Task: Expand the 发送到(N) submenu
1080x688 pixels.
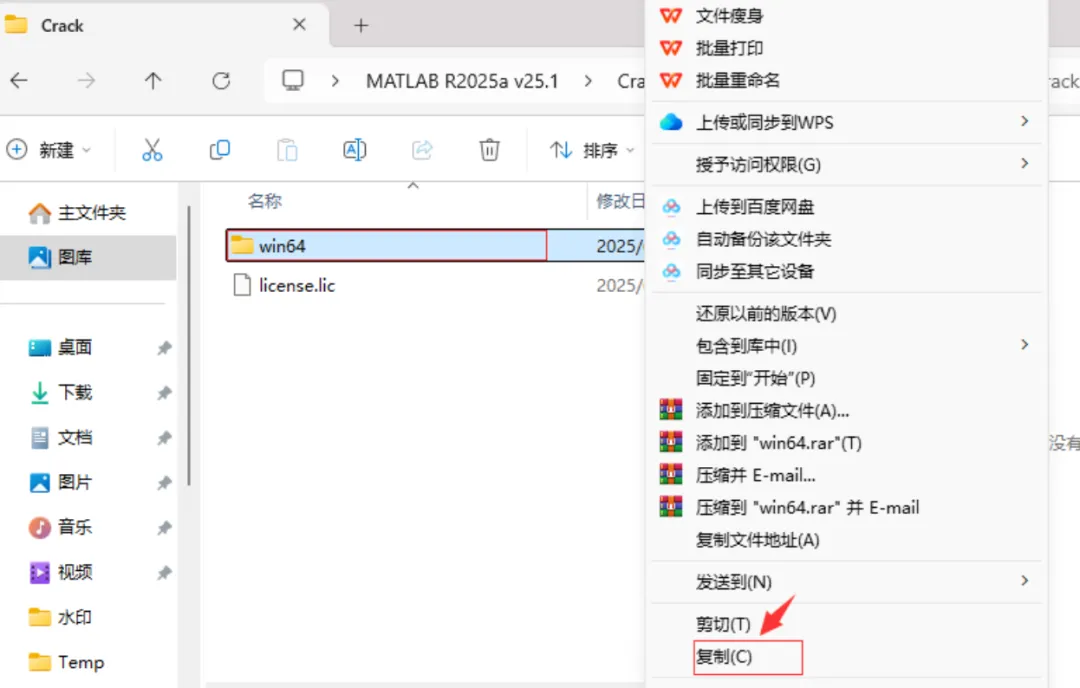Action: click(846, 582)
